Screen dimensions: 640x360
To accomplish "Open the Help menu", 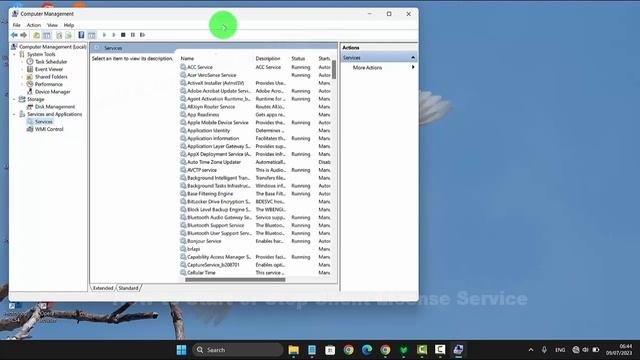I will coord(69,25).
